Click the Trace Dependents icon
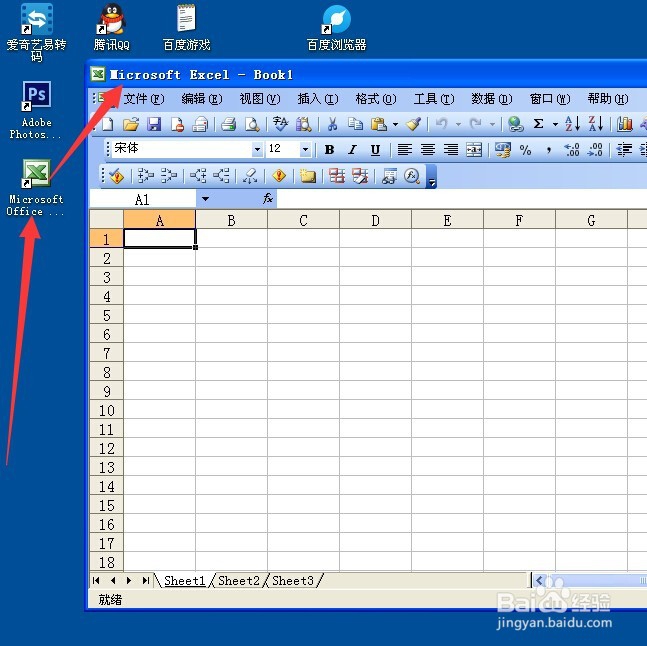 [x=198, y=177]
